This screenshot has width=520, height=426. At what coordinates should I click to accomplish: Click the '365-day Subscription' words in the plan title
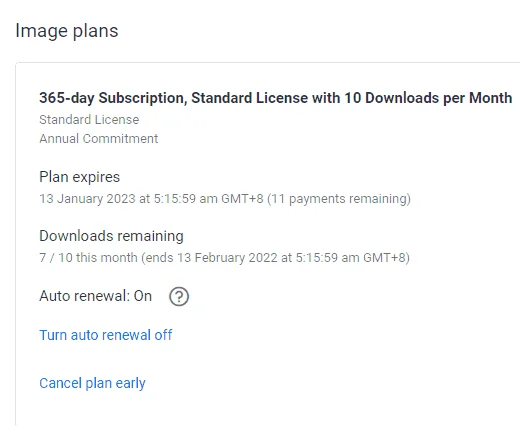click(111, 98)
